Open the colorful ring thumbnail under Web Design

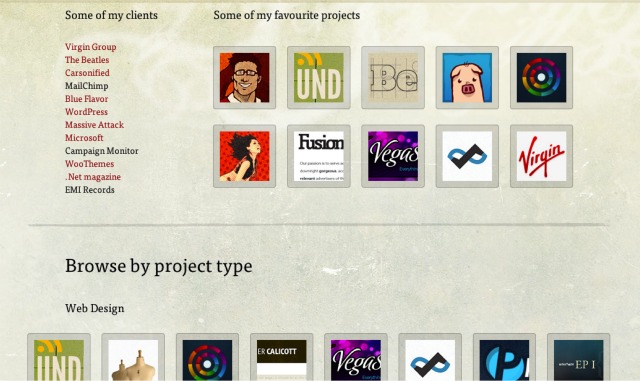tap(207, 357)
